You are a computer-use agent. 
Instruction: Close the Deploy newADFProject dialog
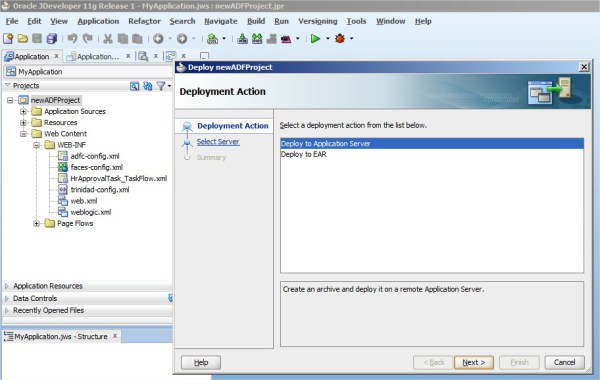(x=584, y=67)
